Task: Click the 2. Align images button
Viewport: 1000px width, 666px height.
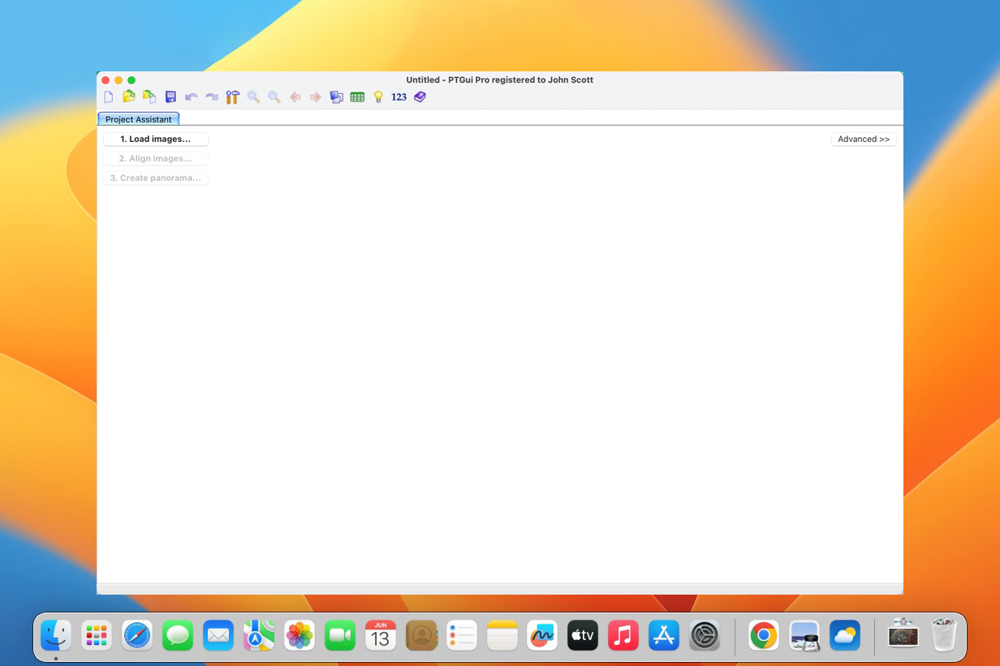Action: tap(156, 158)
